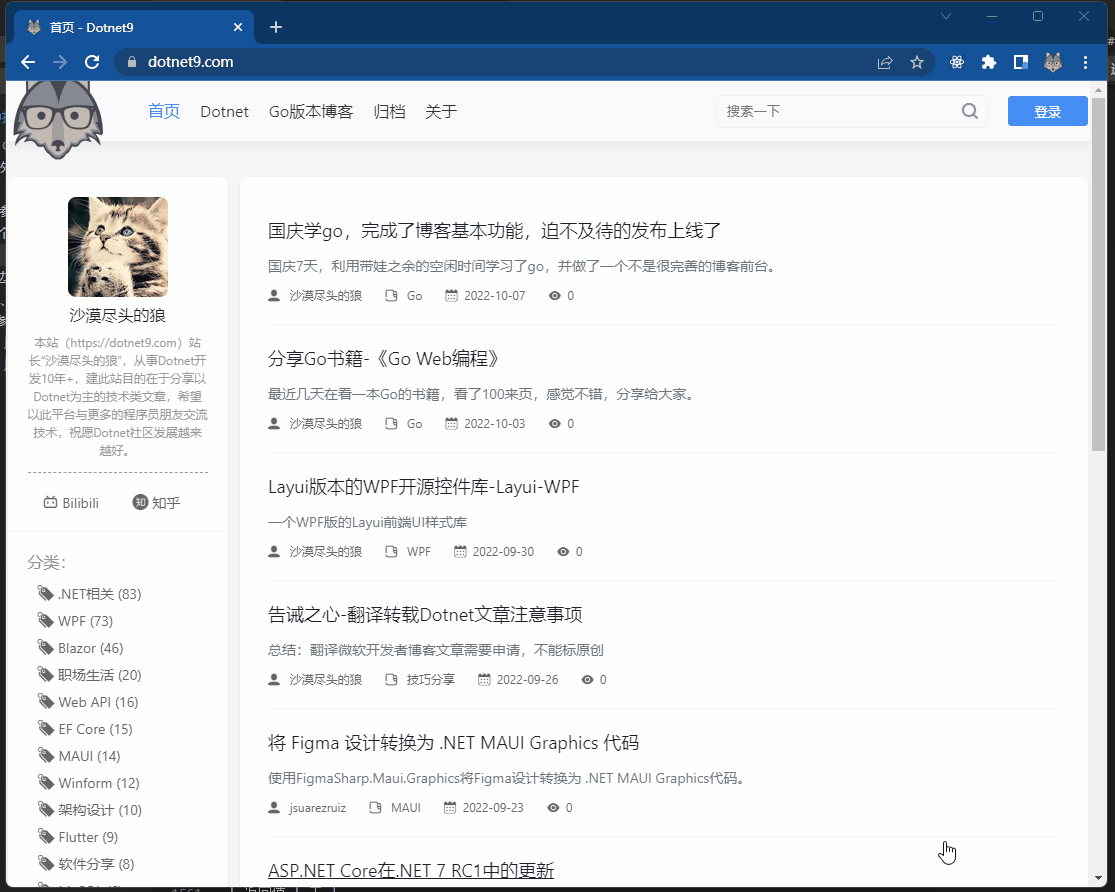
Task: Open the 软件分享 (8) category
Action: click(86, 864)
